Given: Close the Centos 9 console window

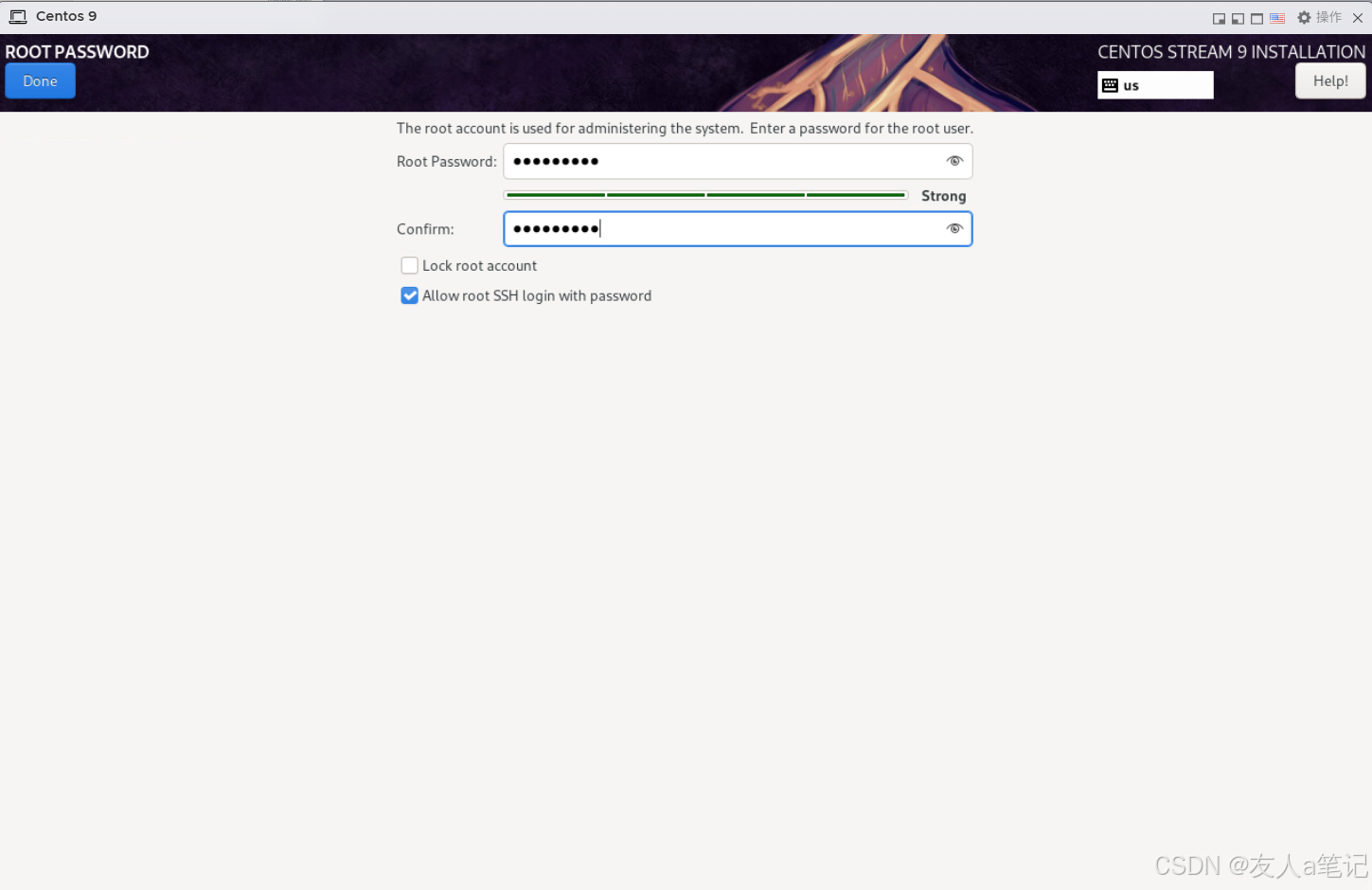Looking at the screenshot, I should 1357,18.
